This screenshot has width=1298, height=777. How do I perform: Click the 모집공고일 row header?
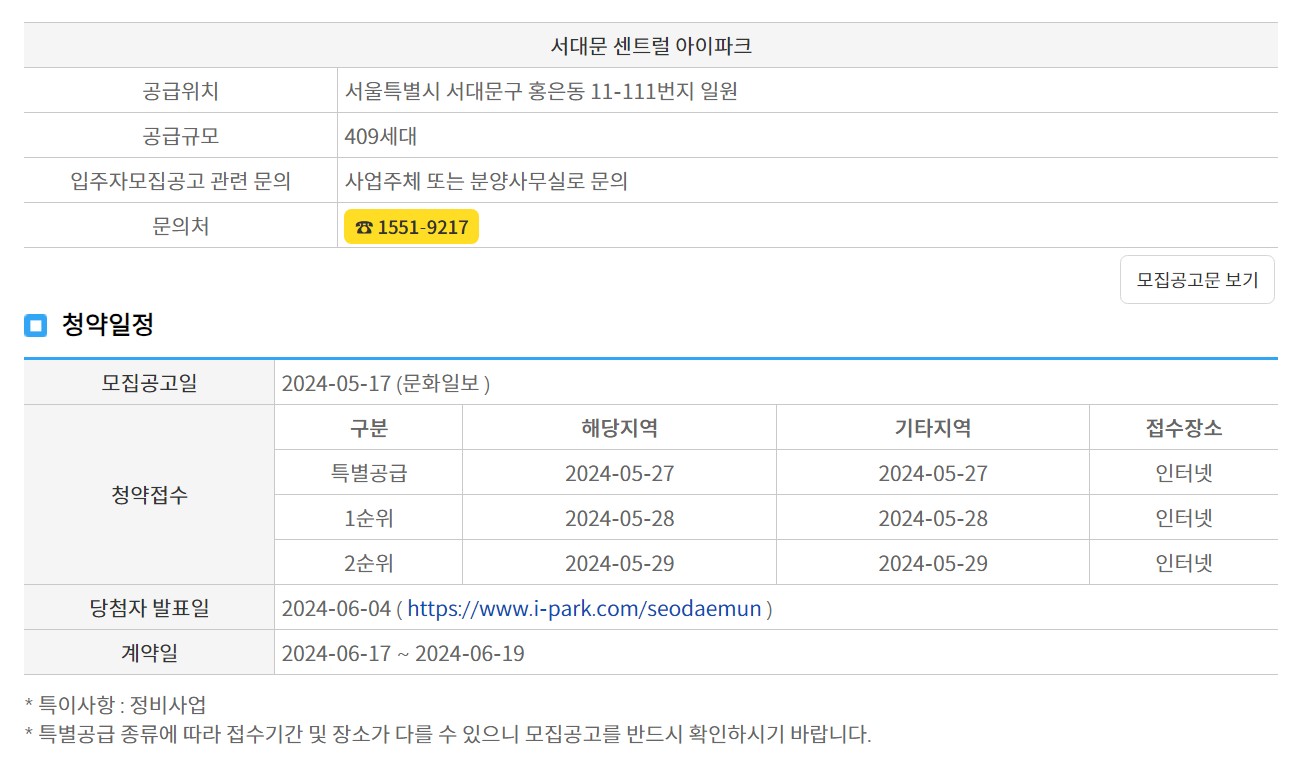pos(149,383)
